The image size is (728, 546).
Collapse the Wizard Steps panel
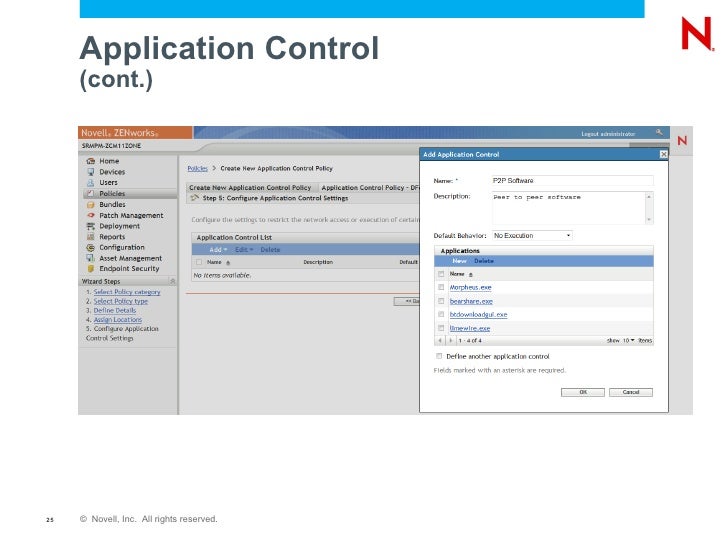[173, 281]
